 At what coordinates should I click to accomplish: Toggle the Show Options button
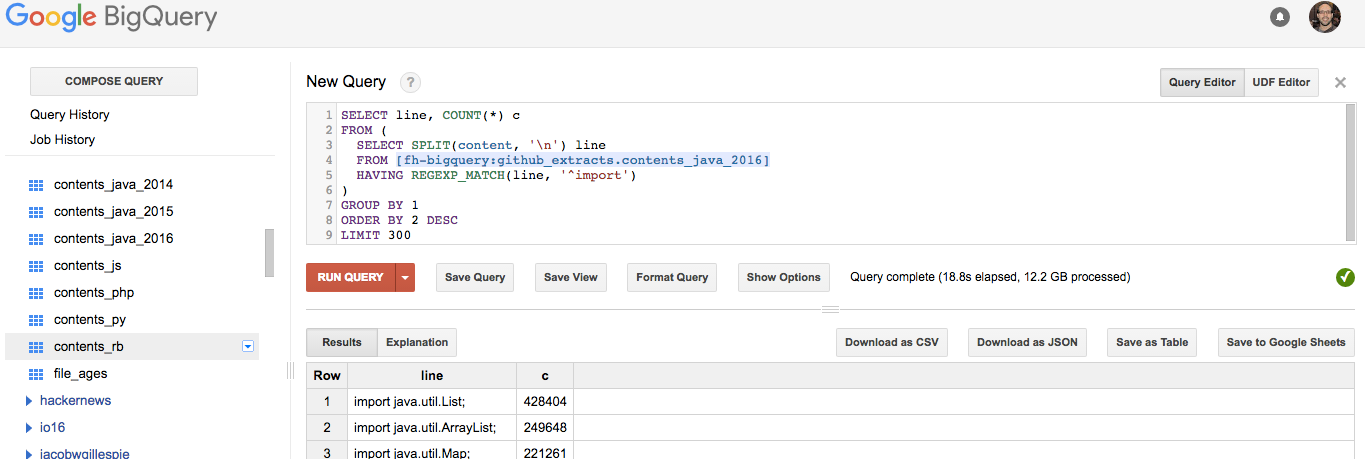click(x=784, y=277)
